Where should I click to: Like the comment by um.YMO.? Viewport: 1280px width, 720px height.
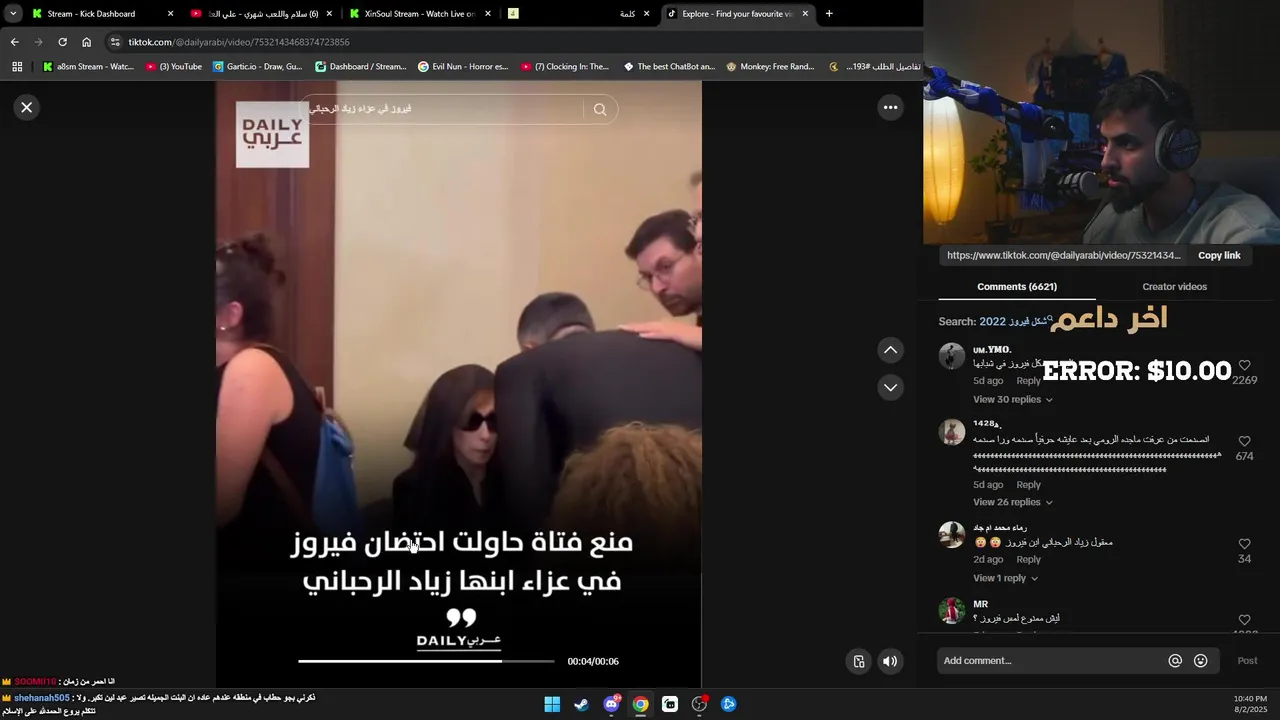coord(1244,366)
